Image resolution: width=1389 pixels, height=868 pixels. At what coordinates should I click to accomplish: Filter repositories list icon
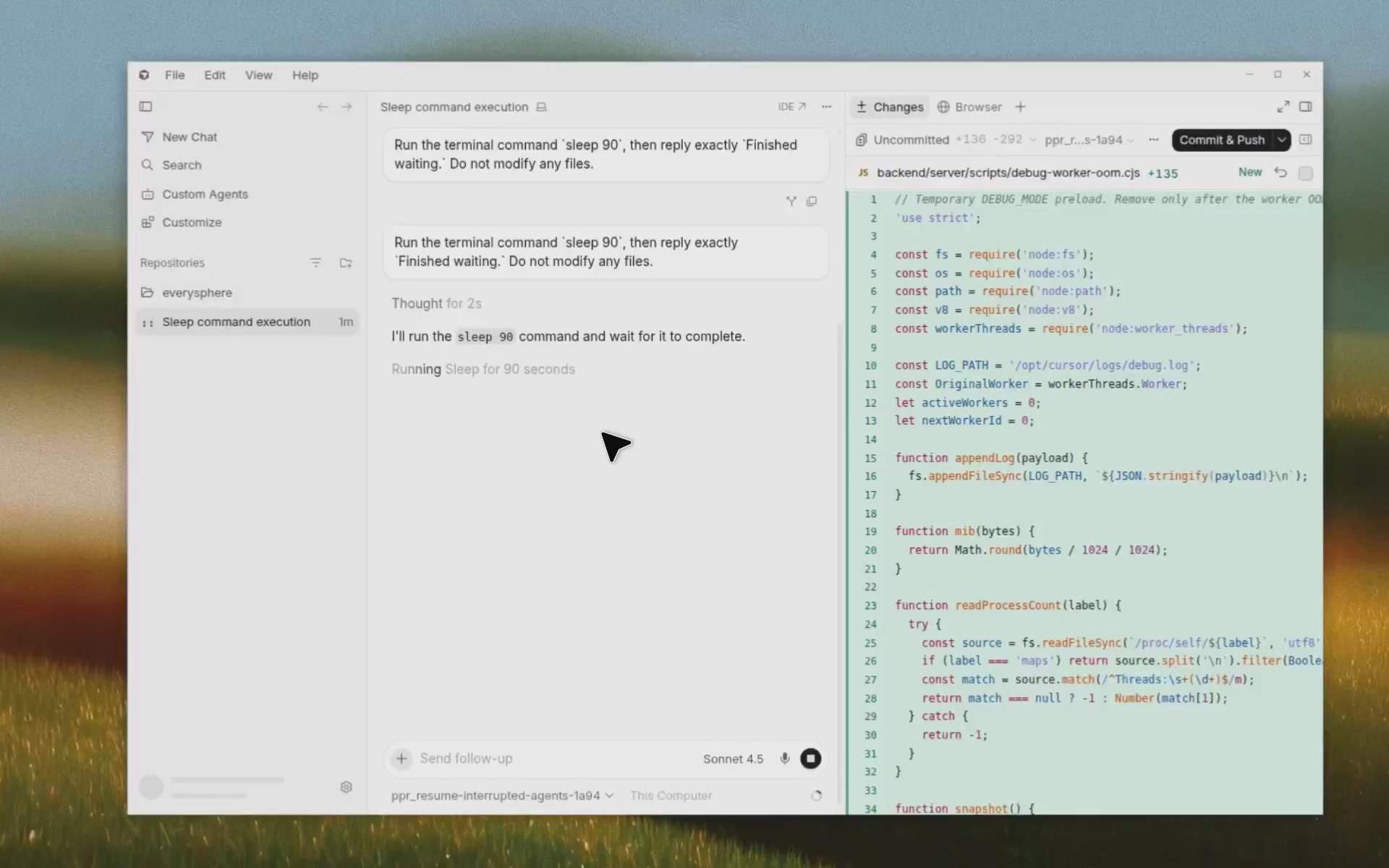(x=315, y=263)
